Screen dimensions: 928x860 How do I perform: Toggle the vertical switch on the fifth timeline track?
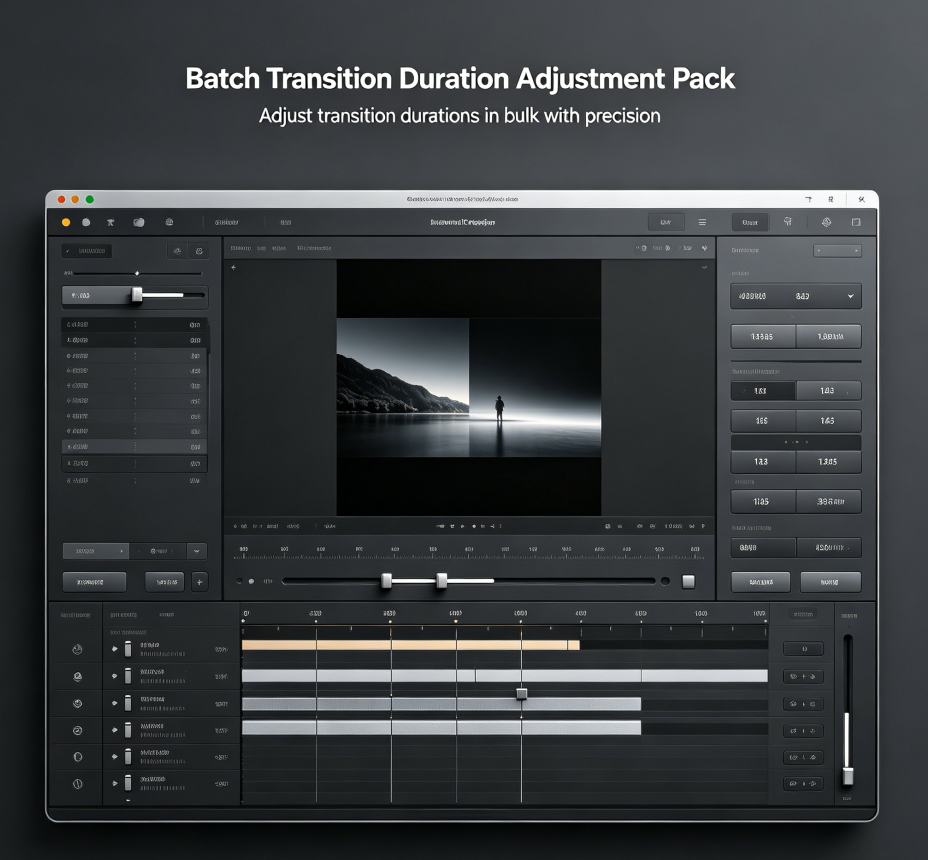point(128,756)
